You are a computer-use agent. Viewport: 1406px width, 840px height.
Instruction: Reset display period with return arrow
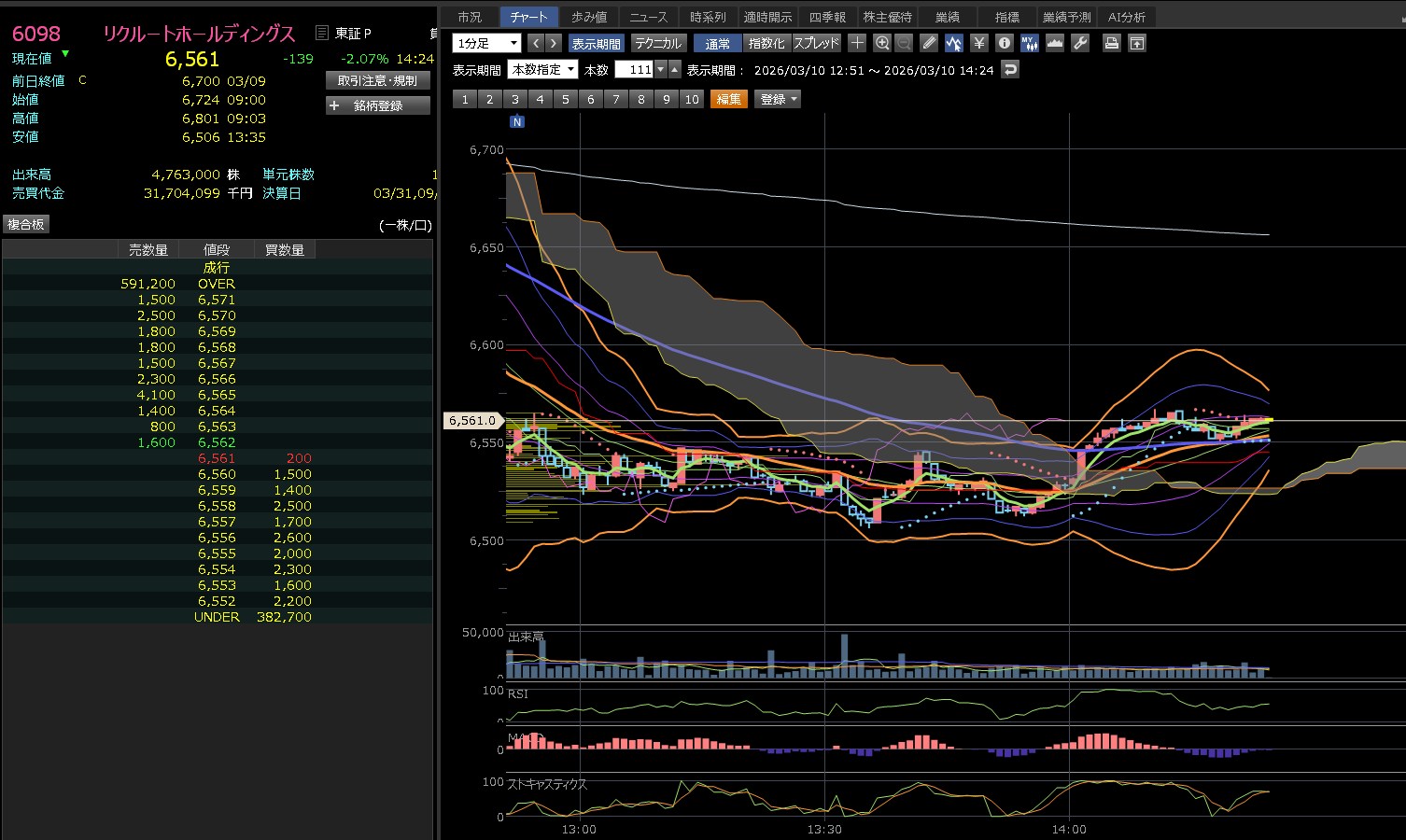[x=1009, y=70]
